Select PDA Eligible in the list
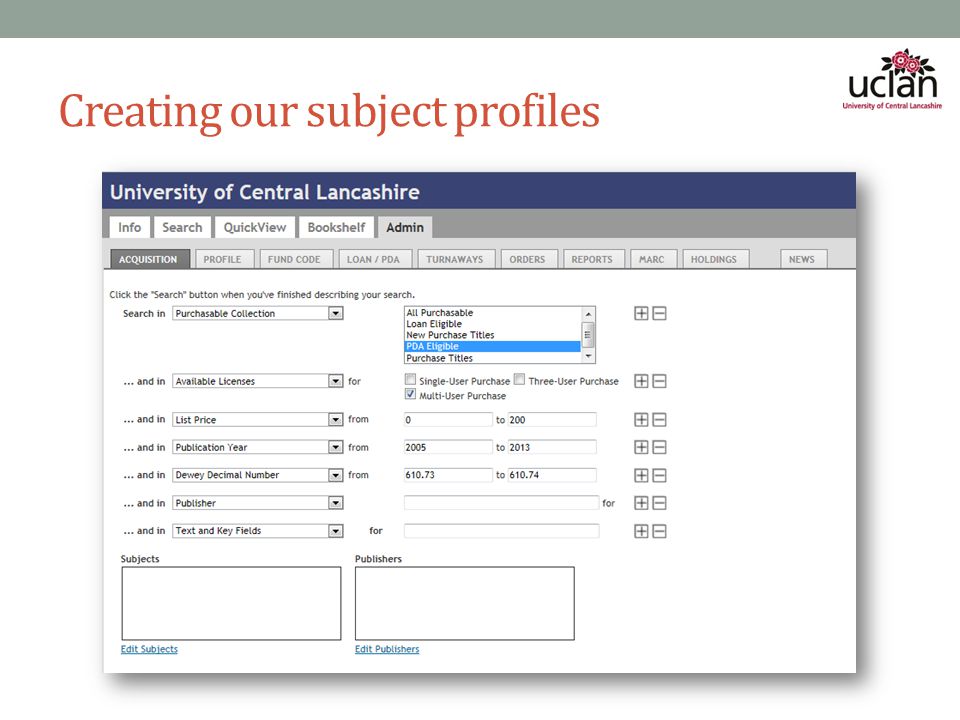This screenshot has height=720, width=960. [493, 347]
